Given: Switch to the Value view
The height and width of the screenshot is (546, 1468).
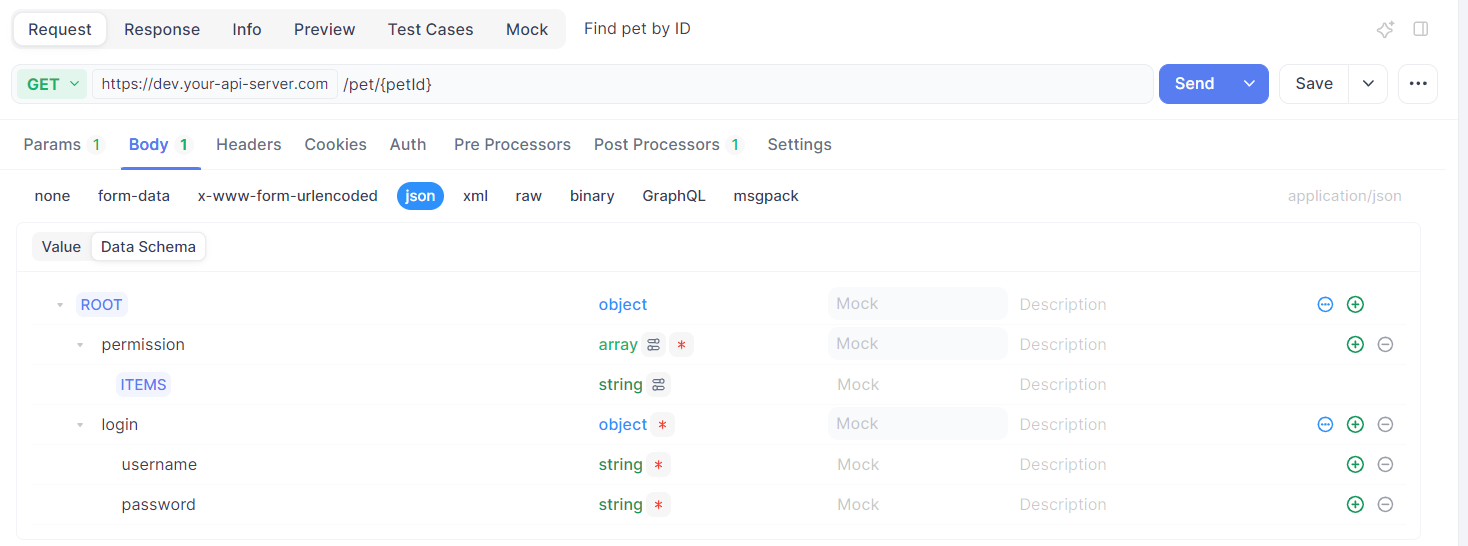Looking at the screenshot, I should (x=61, y=247).
